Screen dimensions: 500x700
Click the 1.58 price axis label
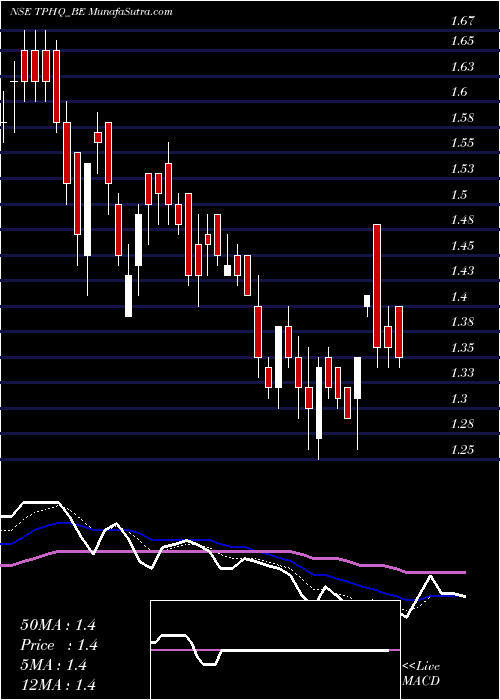coord(462,118)
